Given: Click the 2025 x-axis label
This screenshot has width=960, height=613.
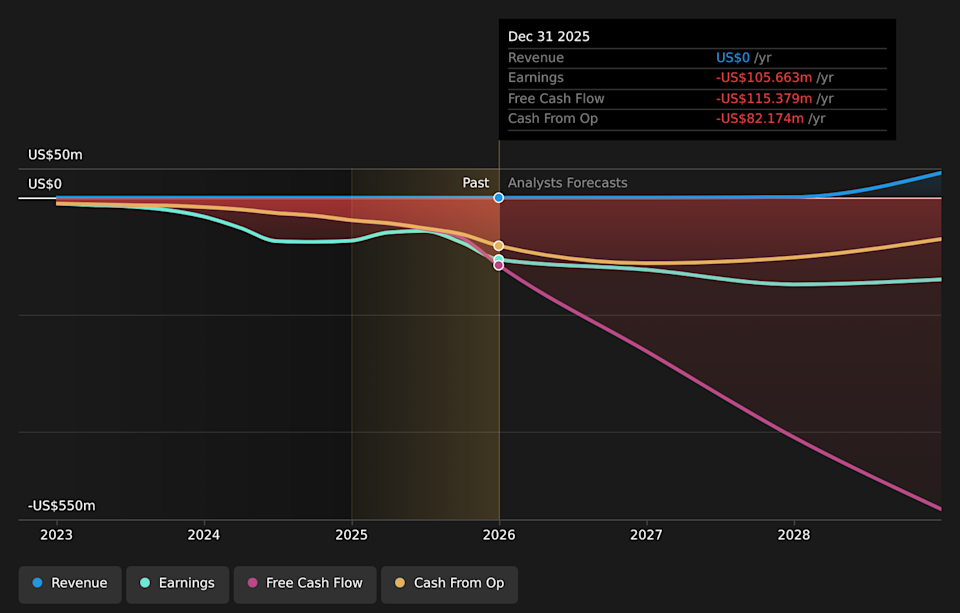Looking at the screenshot, I should (x=351, y=535).
